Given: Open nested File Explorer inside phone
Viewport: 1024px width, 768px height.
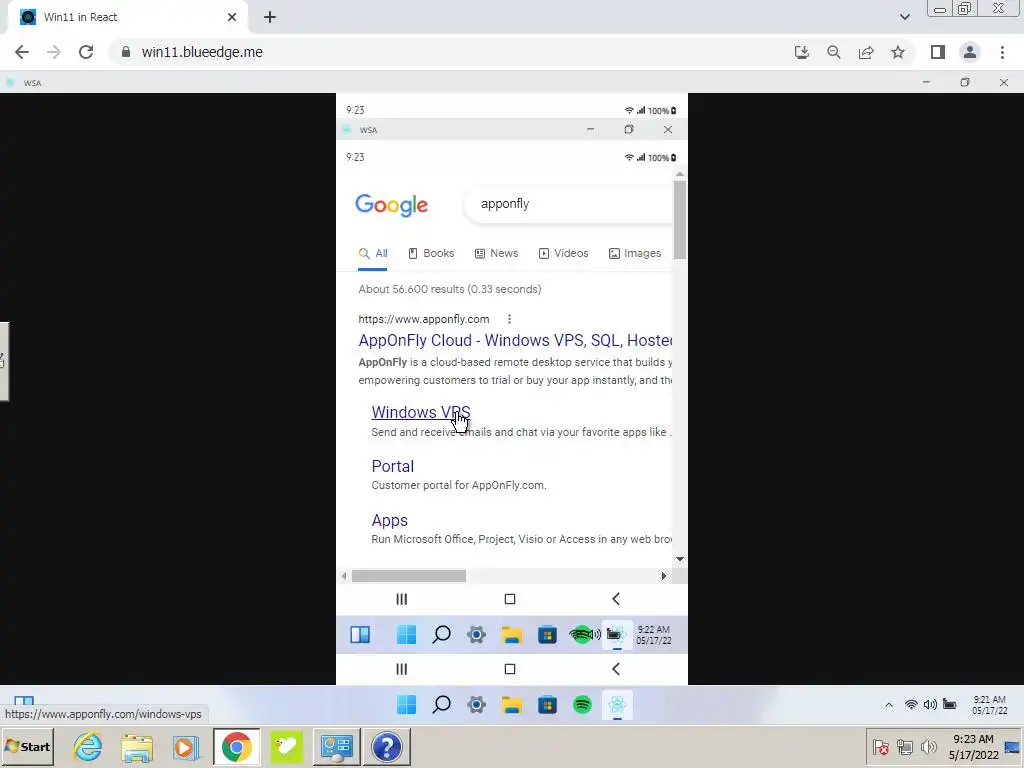Looking at the screenshot, I should click(512, 634).
